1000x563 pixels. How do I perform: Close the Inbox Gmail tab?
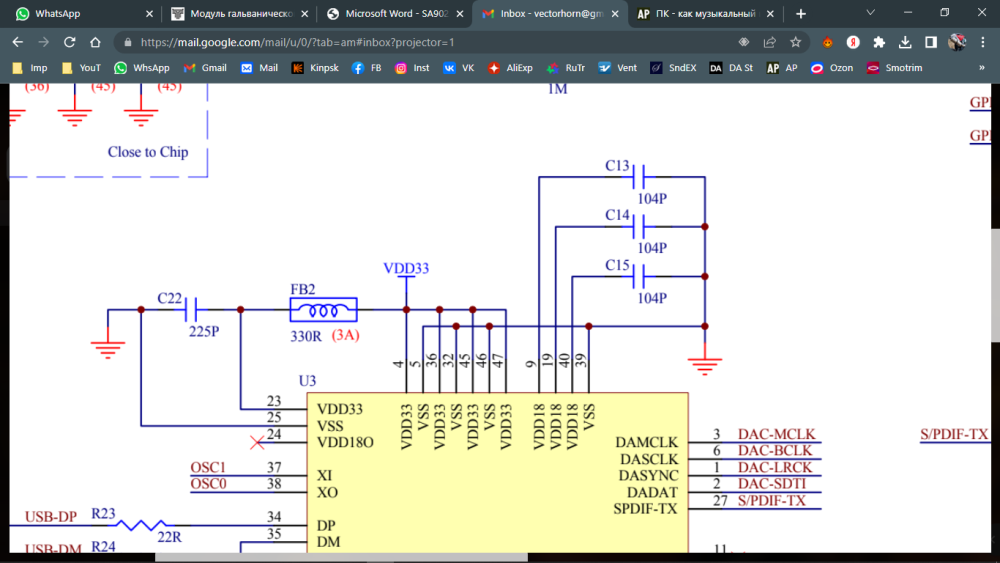click(x=615, y=14)
